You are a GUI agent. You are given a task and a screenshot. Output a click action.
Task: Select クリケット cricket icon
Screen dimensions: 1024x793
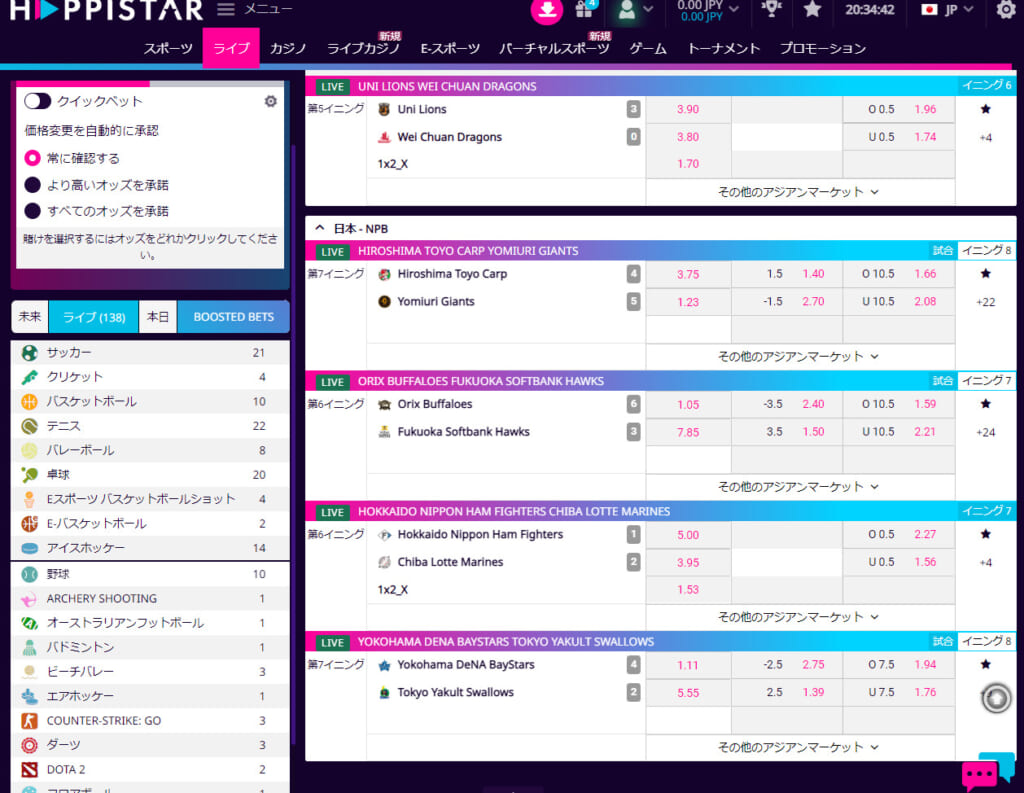[29, 377]
